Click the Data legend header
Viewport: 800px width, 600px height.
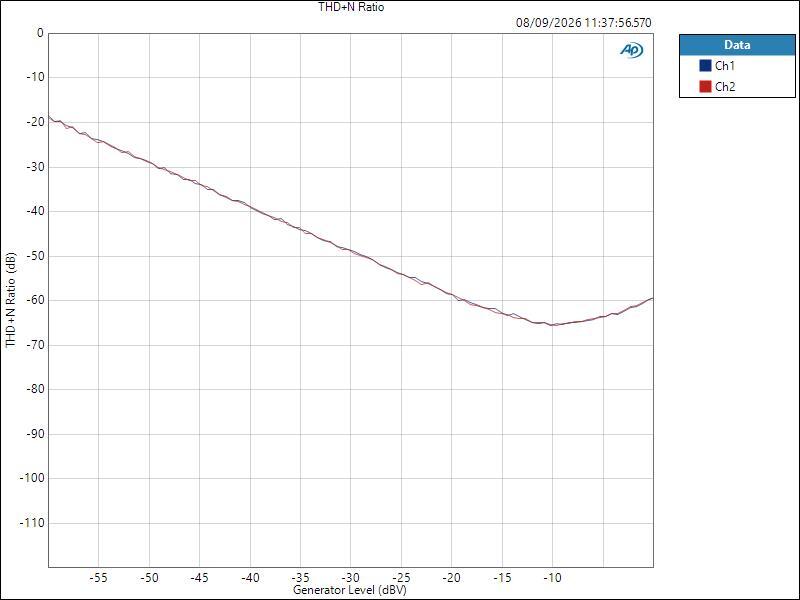click(737, 45)
